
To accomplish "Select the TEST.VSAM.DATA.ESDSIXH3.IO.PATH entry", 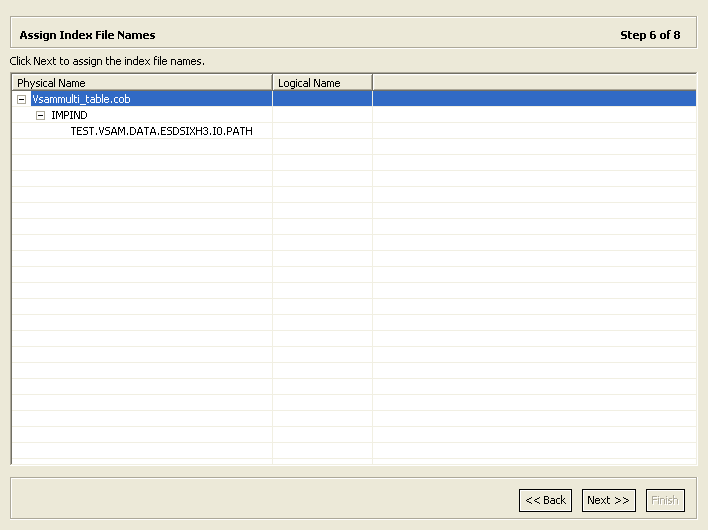I will [x=161, y=131].
